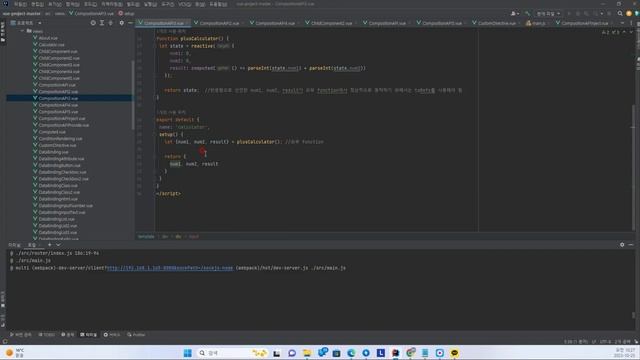
Task: Open the VCS menu in menu bar
Action: click(184, 4)
